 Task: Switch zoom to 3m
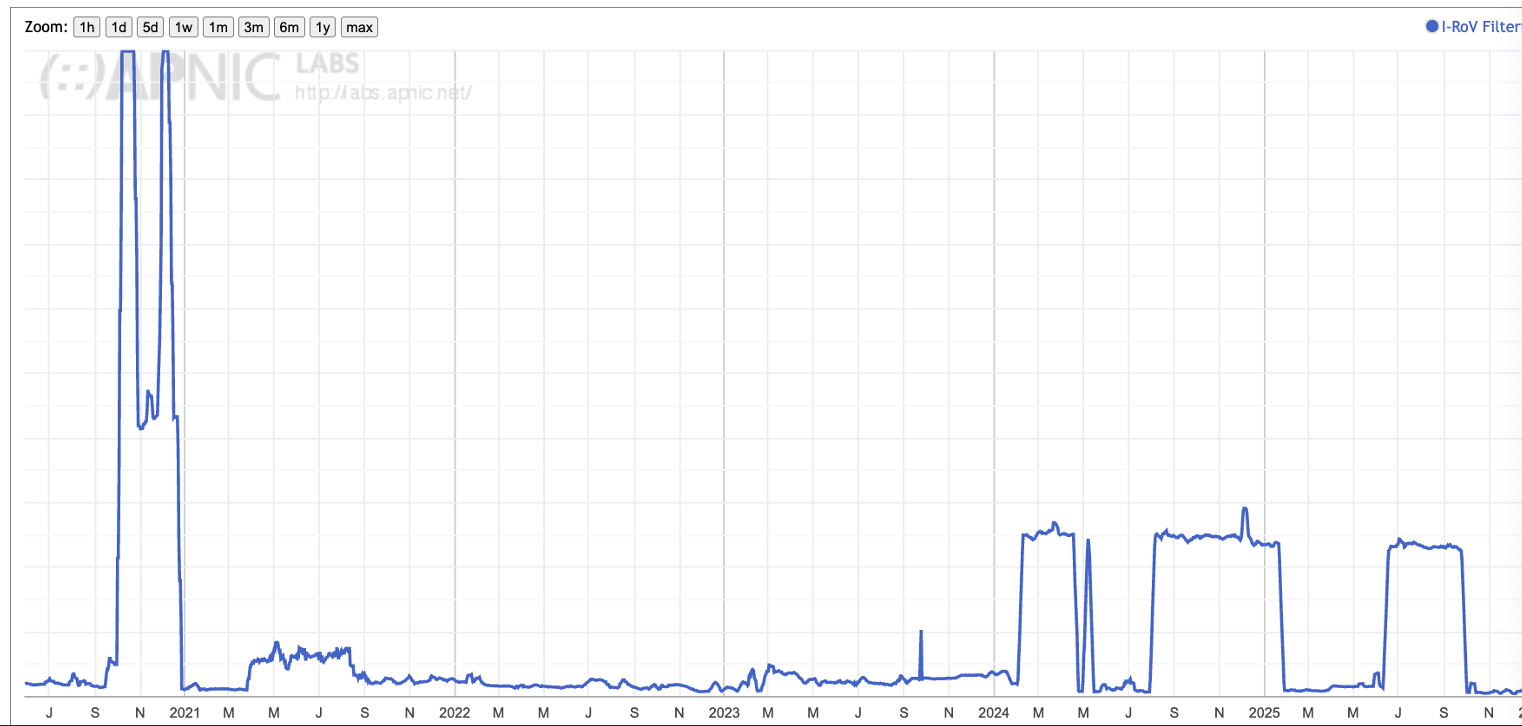tap(254, 27)
